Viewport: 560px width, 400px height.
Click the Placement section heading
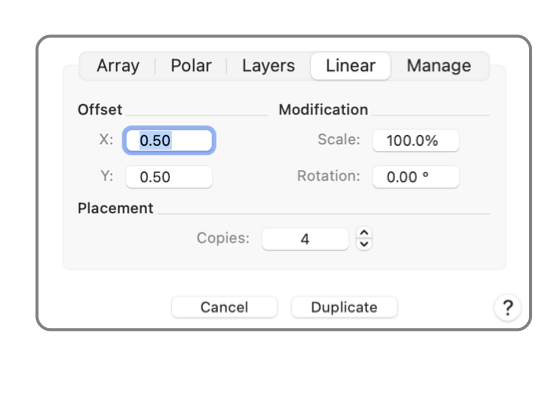pyautogui.click(x=115, y=208)
